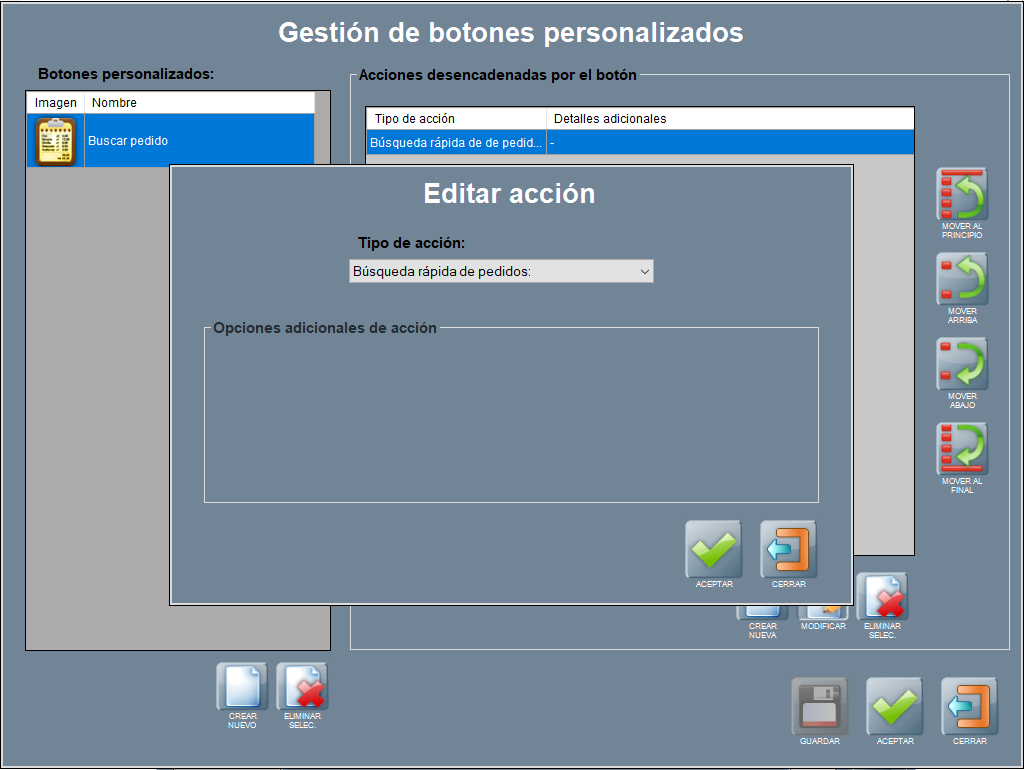The height and width of the screenshot is (770, 1024).
Task: Click Eliminar selec. under the actions list
Action: (x=883, y=600)
